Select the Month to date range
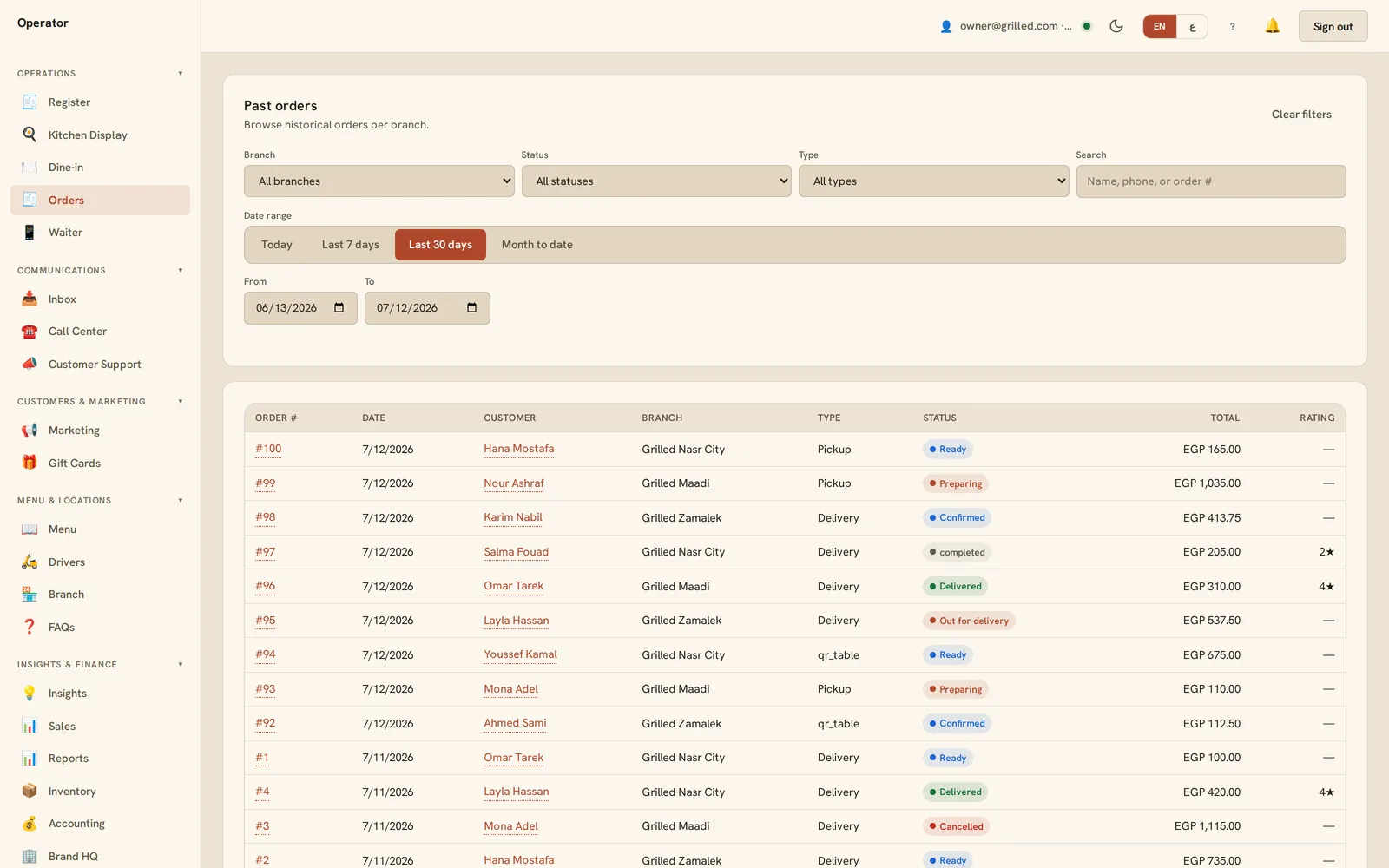 click(537, 245)
